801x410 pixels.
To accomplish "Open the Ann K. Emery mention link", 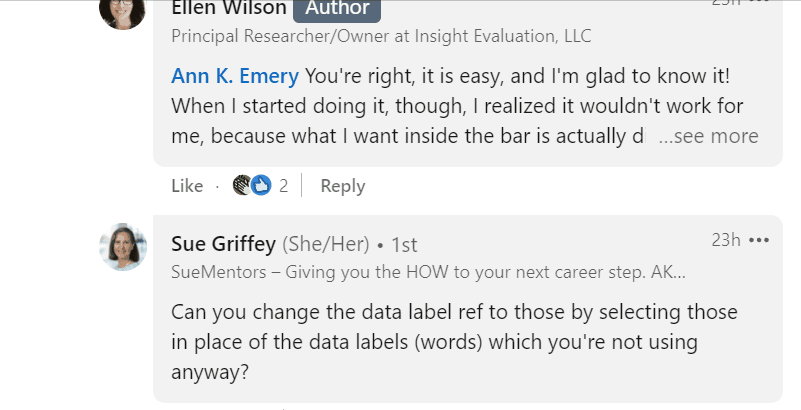I will pyautogui.click(x=235, y=76).
